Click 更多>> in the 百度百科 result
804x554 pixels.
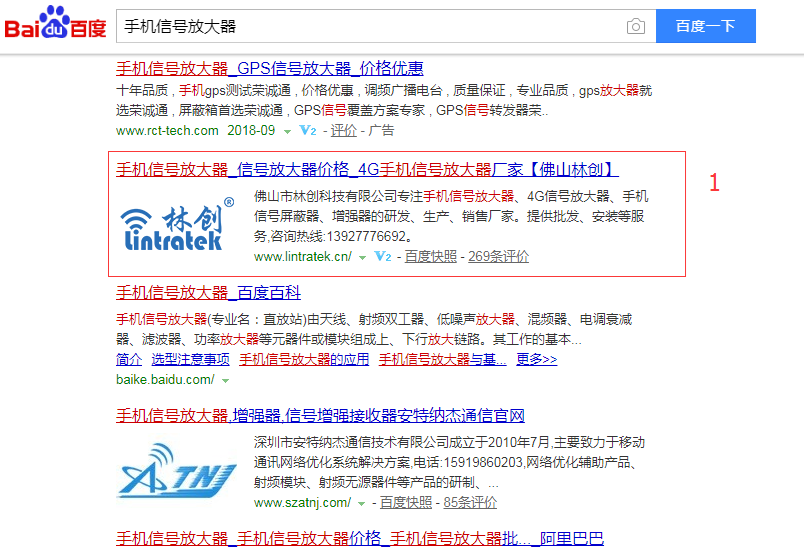coord(536,359)
